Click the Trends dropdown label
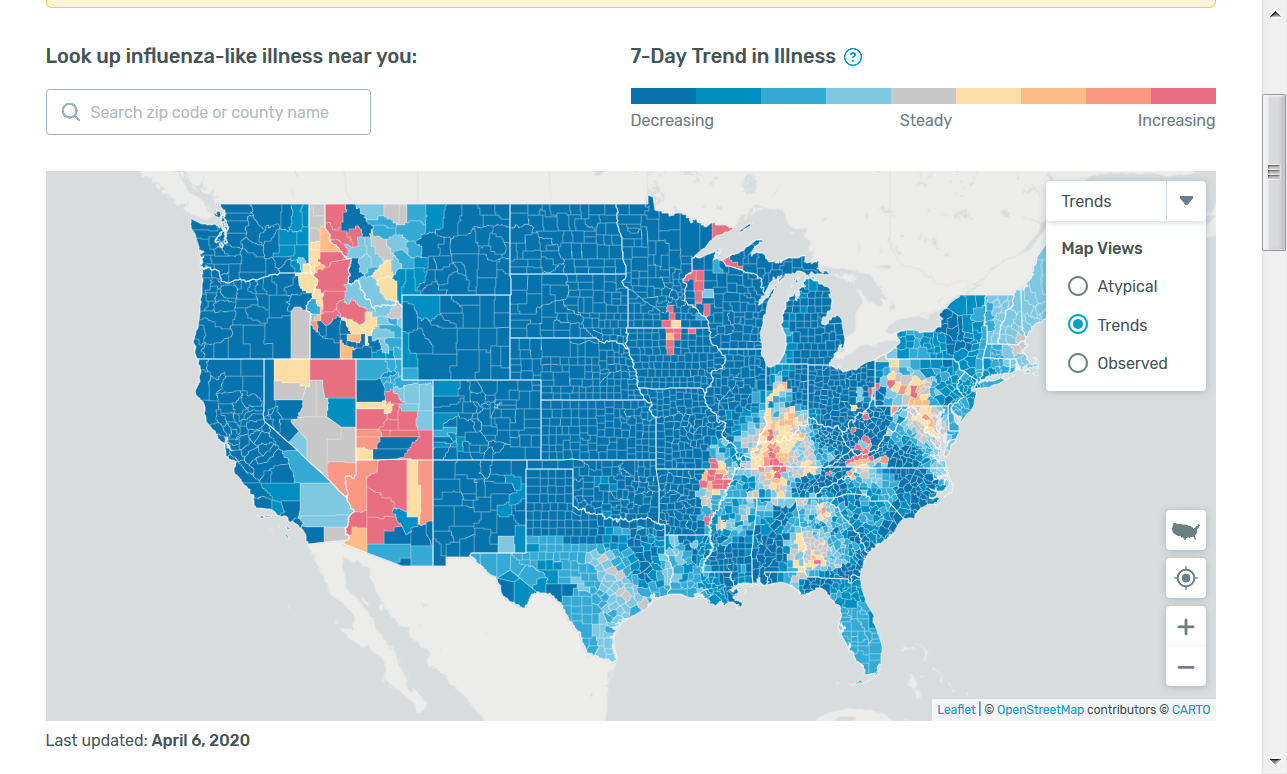 (1087, 201)
